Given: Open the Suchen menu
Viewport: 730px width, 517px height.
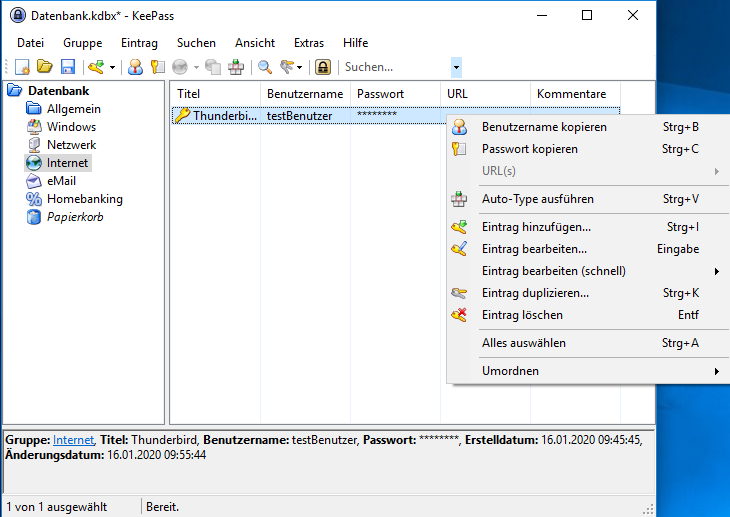Looking at the screenshot, I should [196, 43].
